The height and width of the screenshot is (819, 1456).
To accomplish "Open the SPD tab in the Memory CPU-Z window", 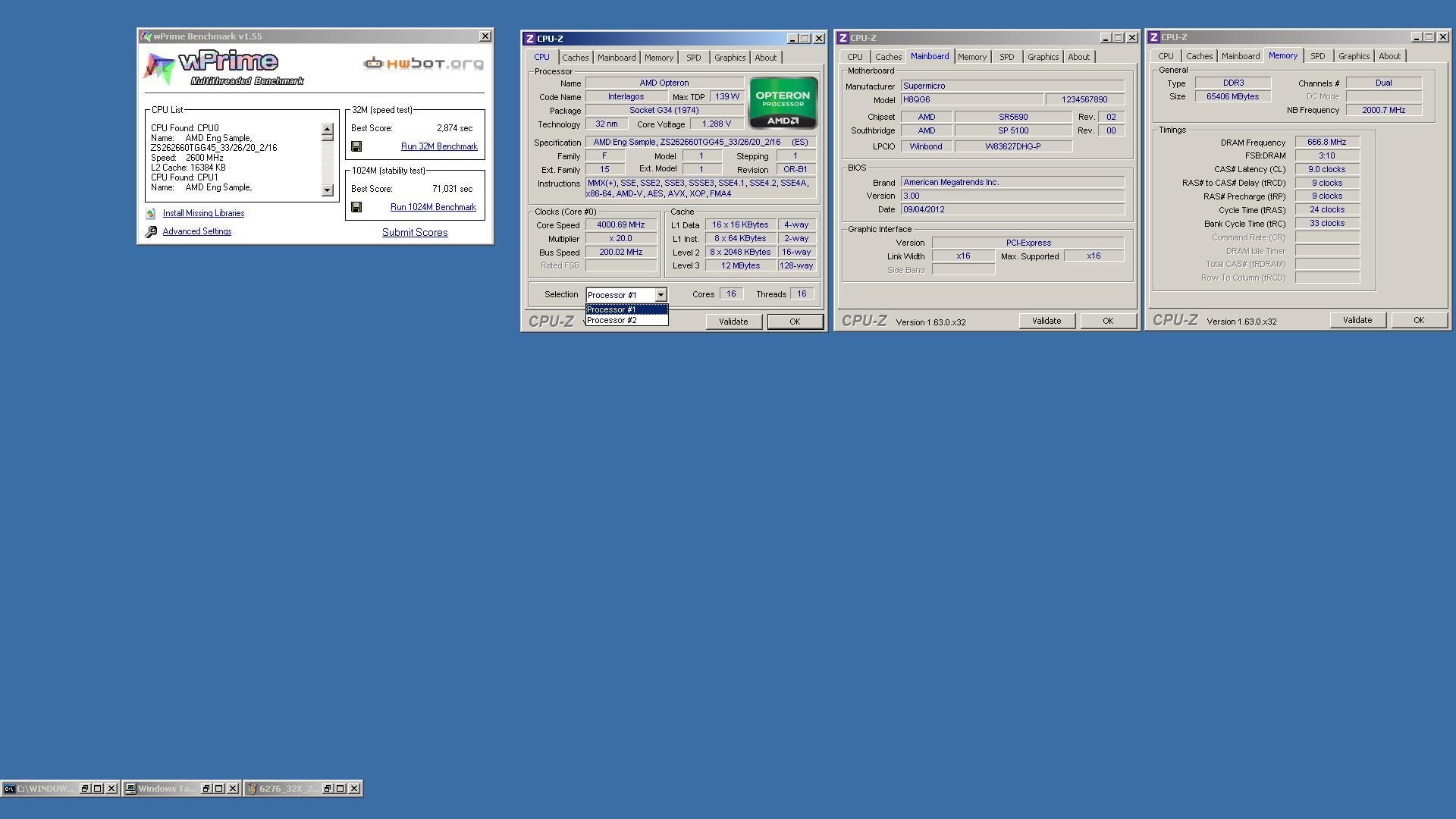I will pos(1317,56).
